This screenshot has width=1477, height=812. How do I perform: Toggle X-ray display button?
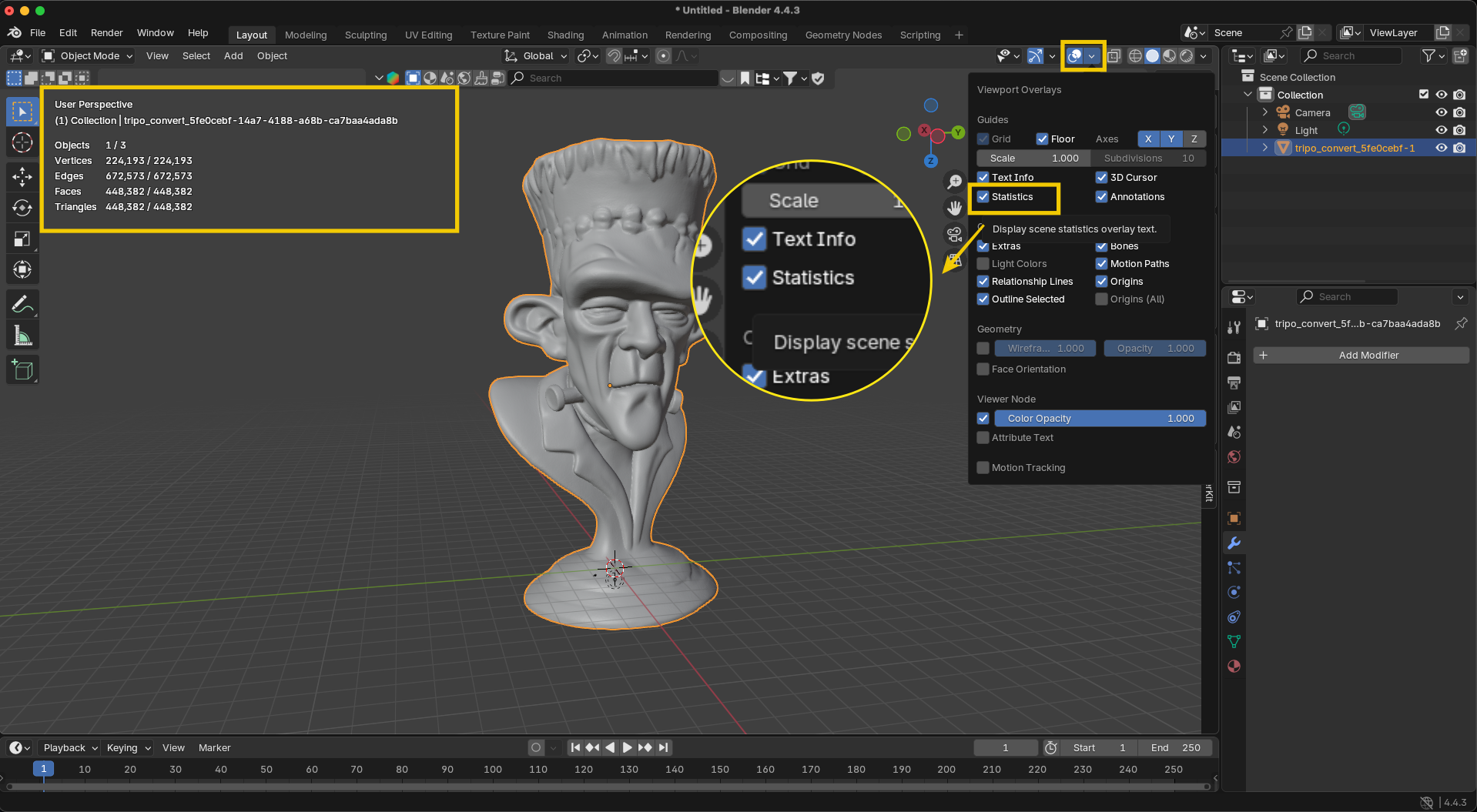(1114, 55)
